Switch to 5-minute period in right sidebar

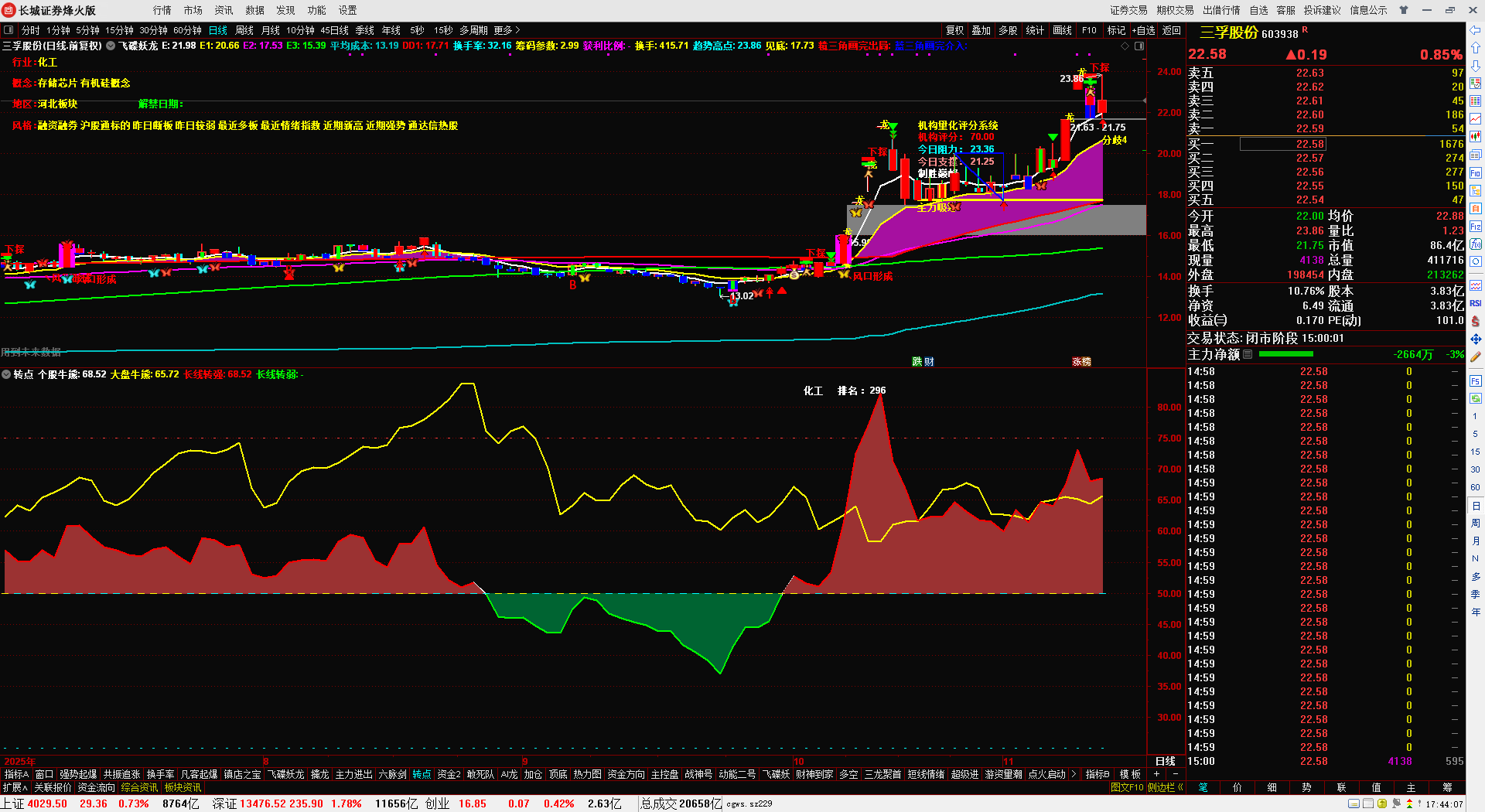coord(1475,434)
